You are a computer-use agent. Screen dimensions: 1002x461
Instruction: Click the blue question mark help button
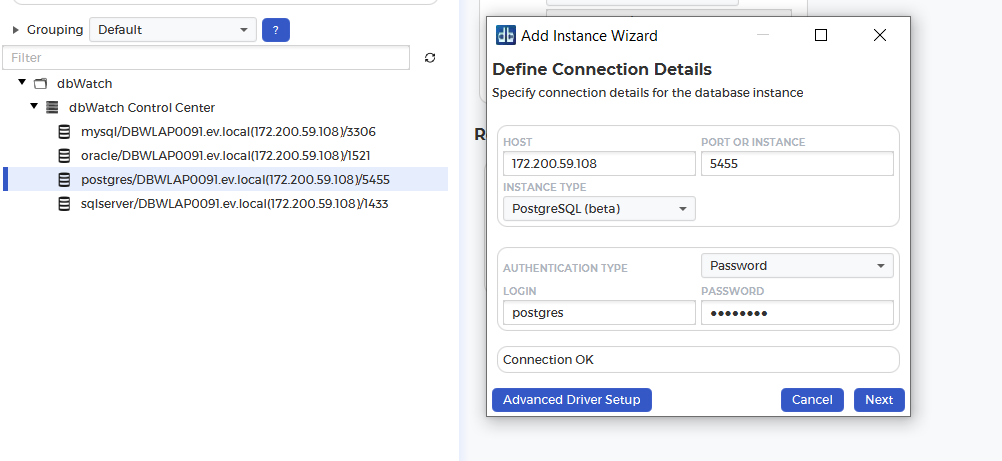click(275, 30)
